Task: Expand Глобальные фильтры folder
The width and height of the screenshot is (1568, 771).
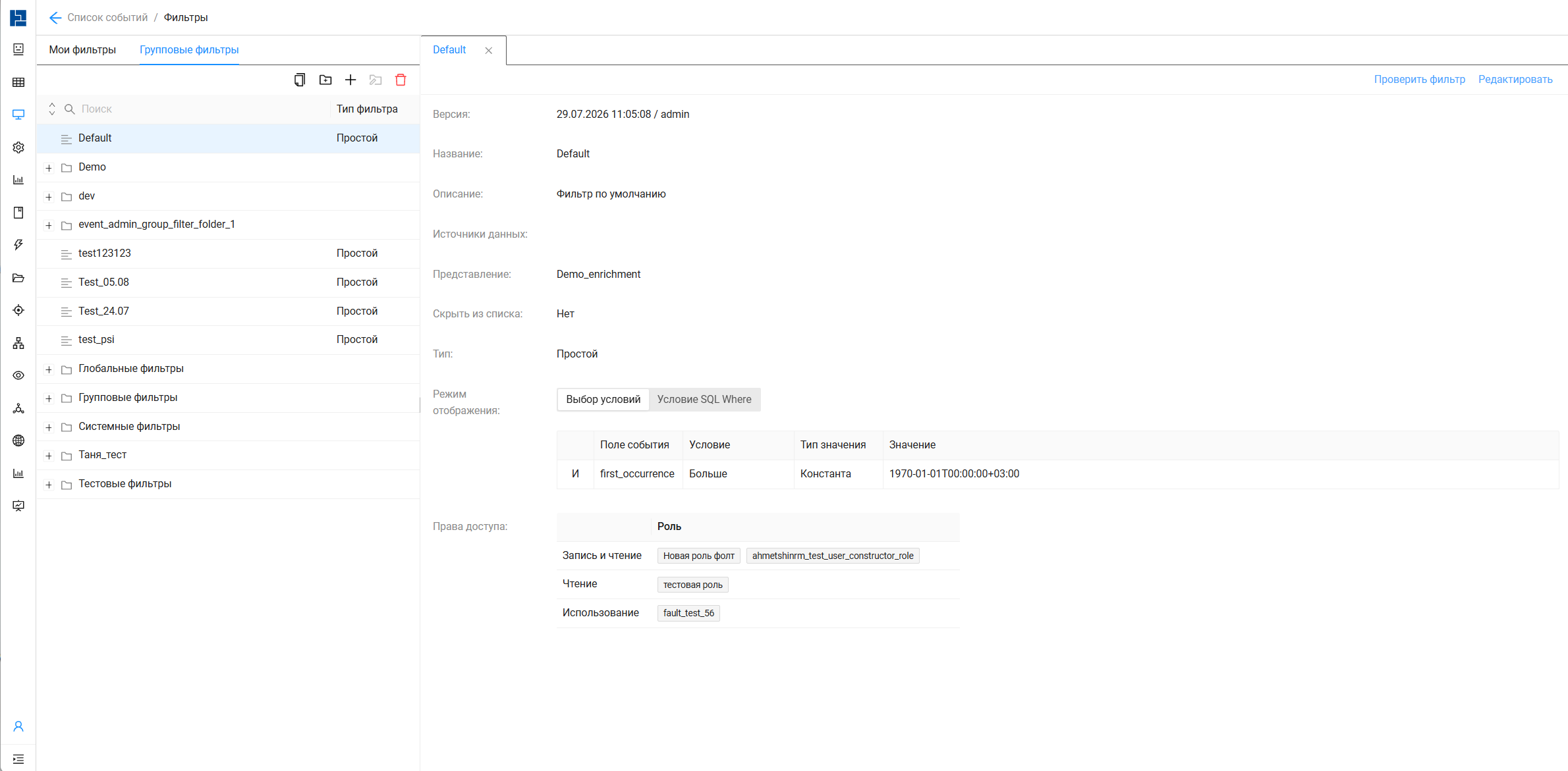Action: point(49,369)
